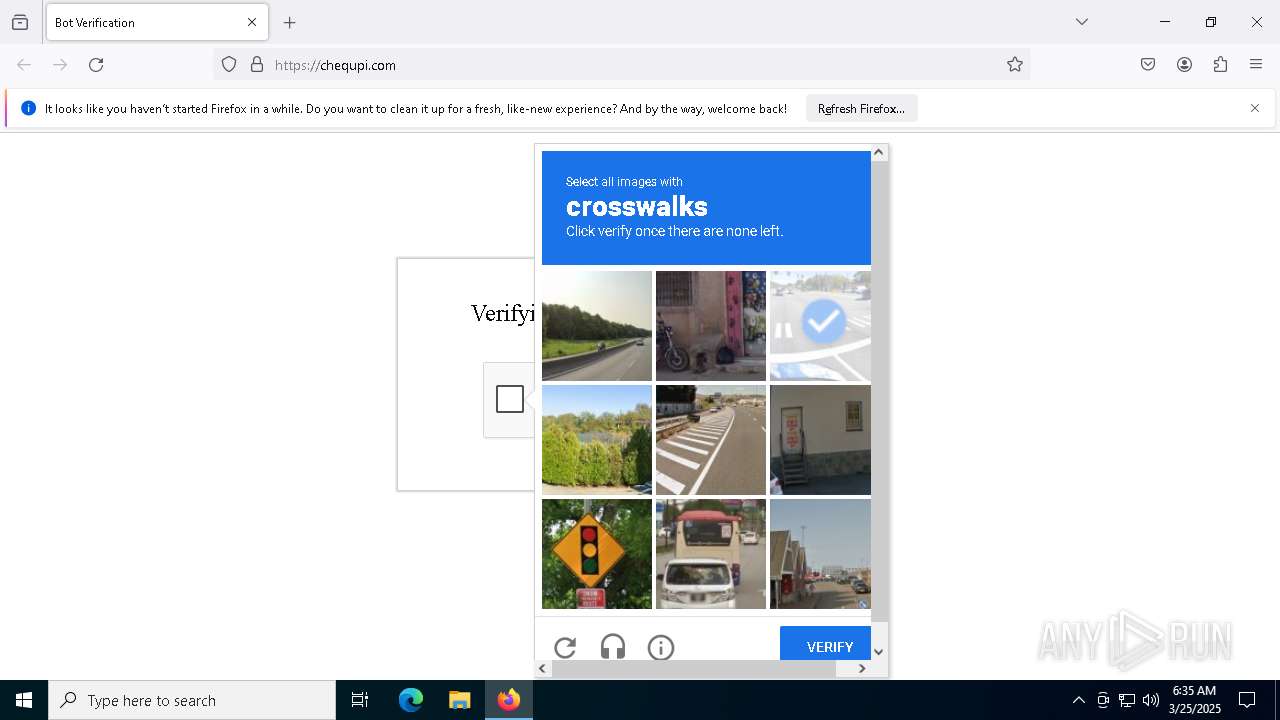The image size is (1280, 720).
Task: Switch to the Bot Verification tab
Action: (157, 22)
